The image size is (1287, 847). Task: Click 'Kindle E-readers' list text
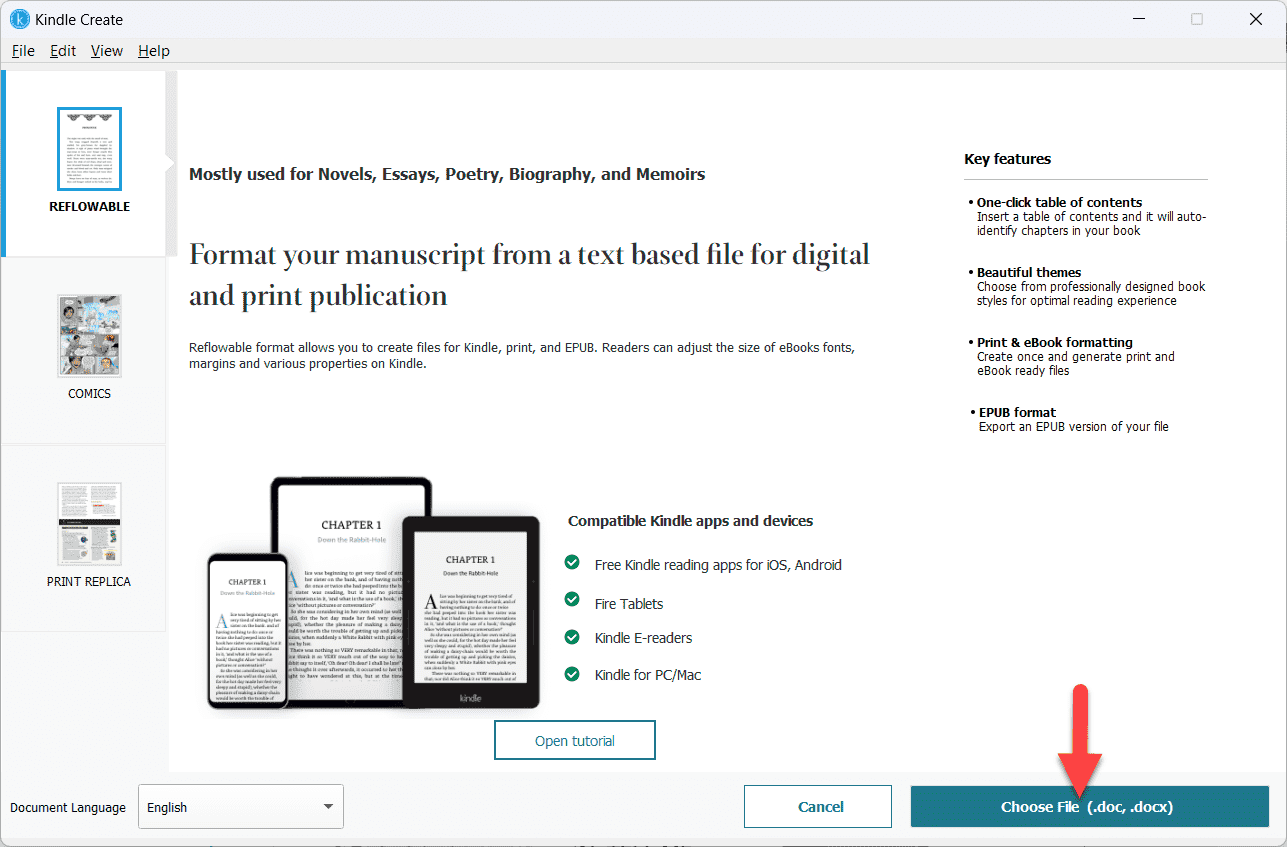(x=643, y=638)
